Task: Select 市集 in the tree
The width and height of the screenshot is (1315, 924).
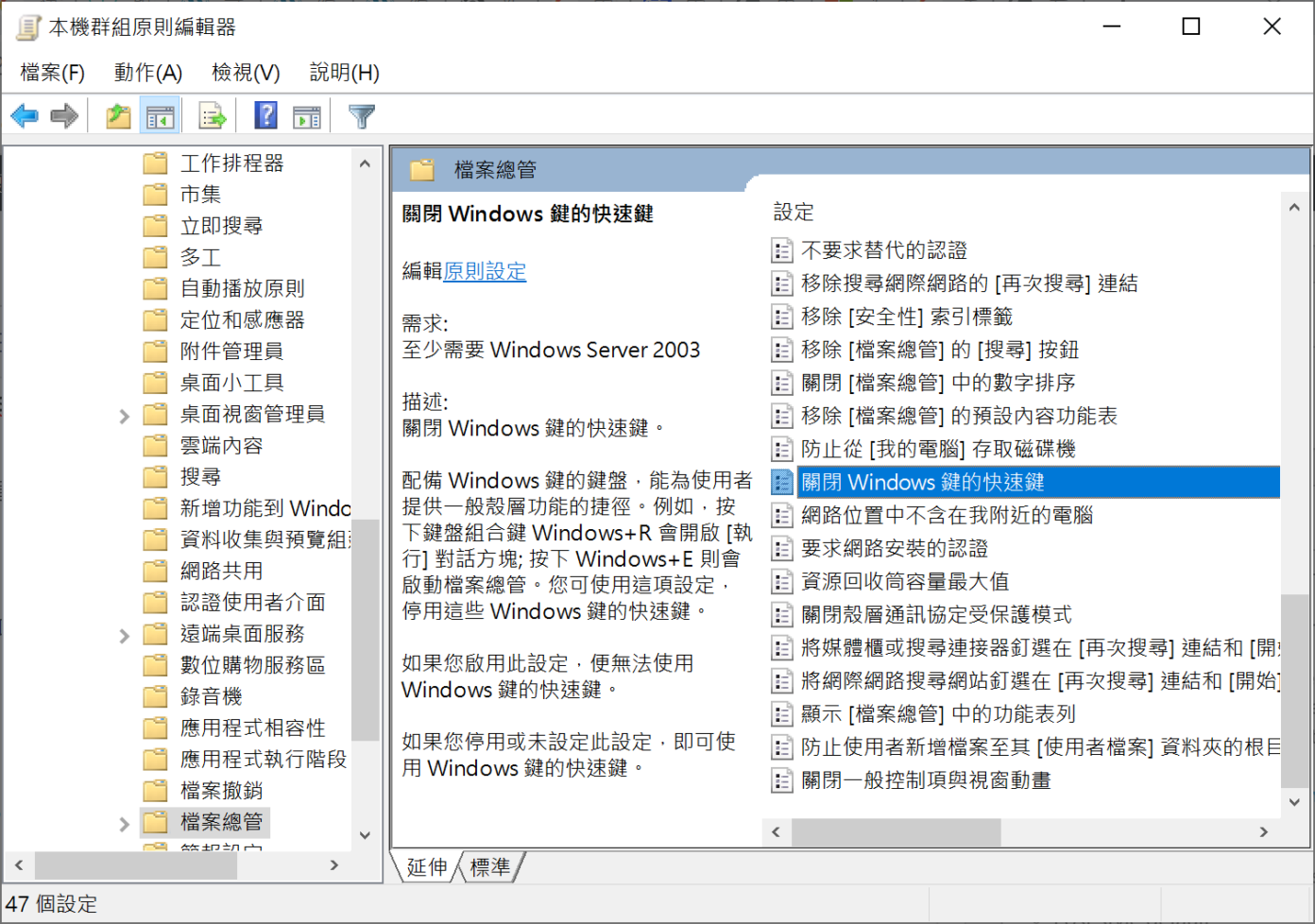Action: (x=200, y=195)
